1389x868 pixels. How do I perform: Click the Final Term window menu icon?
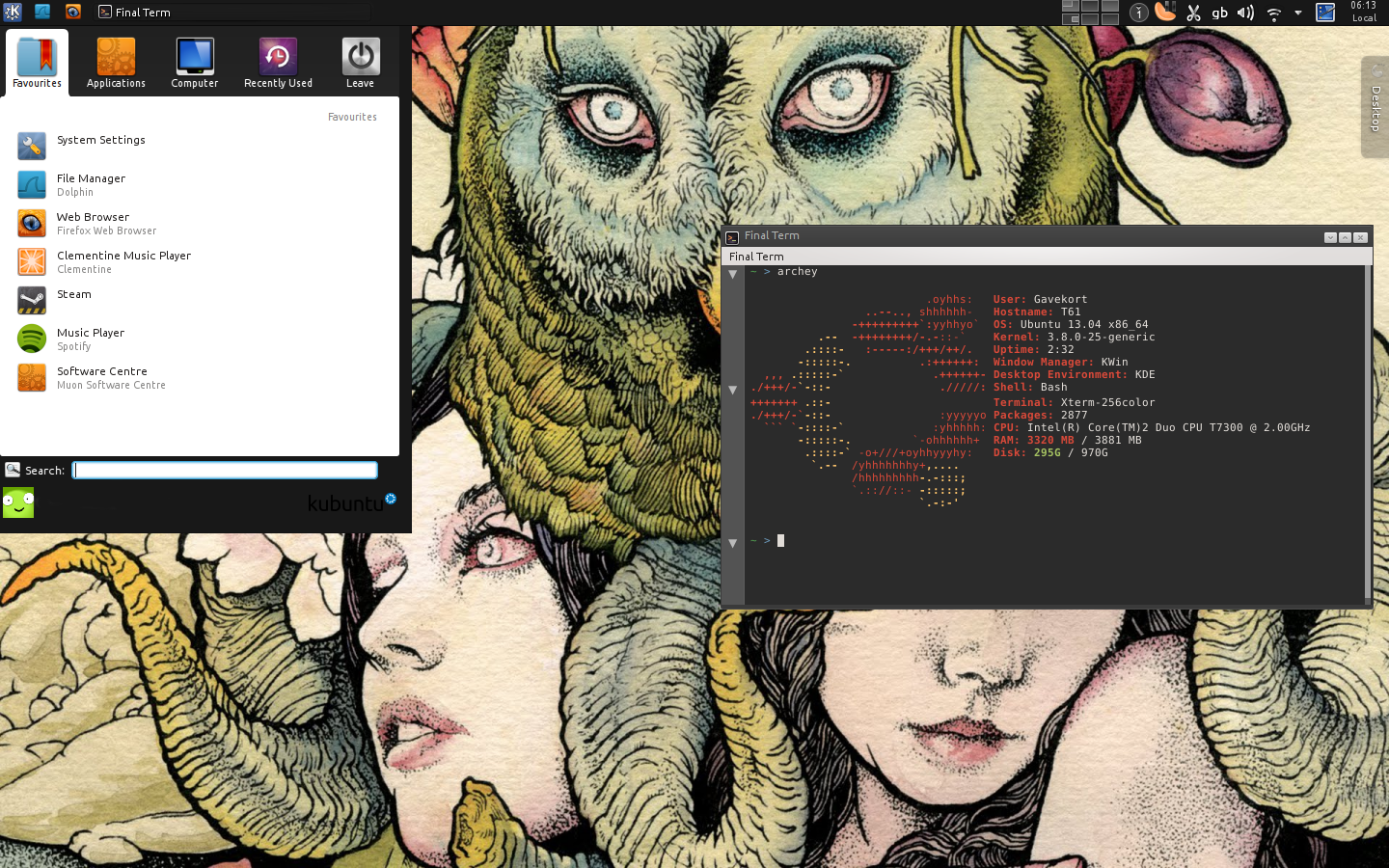(x=732, y=236)
